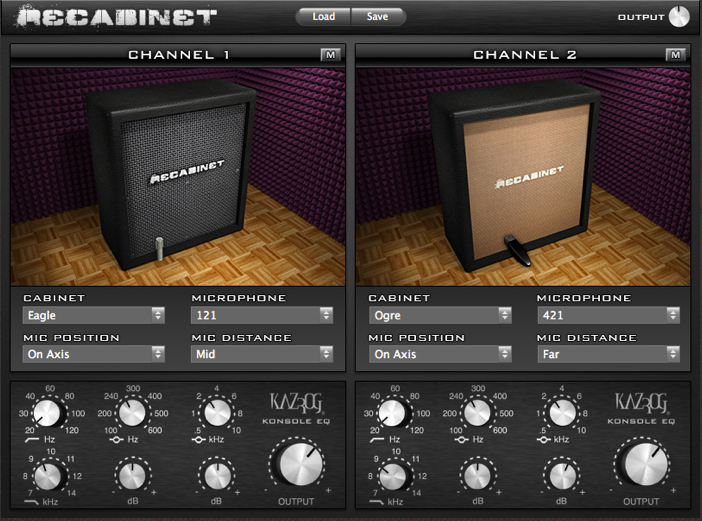The image size is (702, 521).
Task: Mute Channel 2 with the M button
Action: (674, 54)
